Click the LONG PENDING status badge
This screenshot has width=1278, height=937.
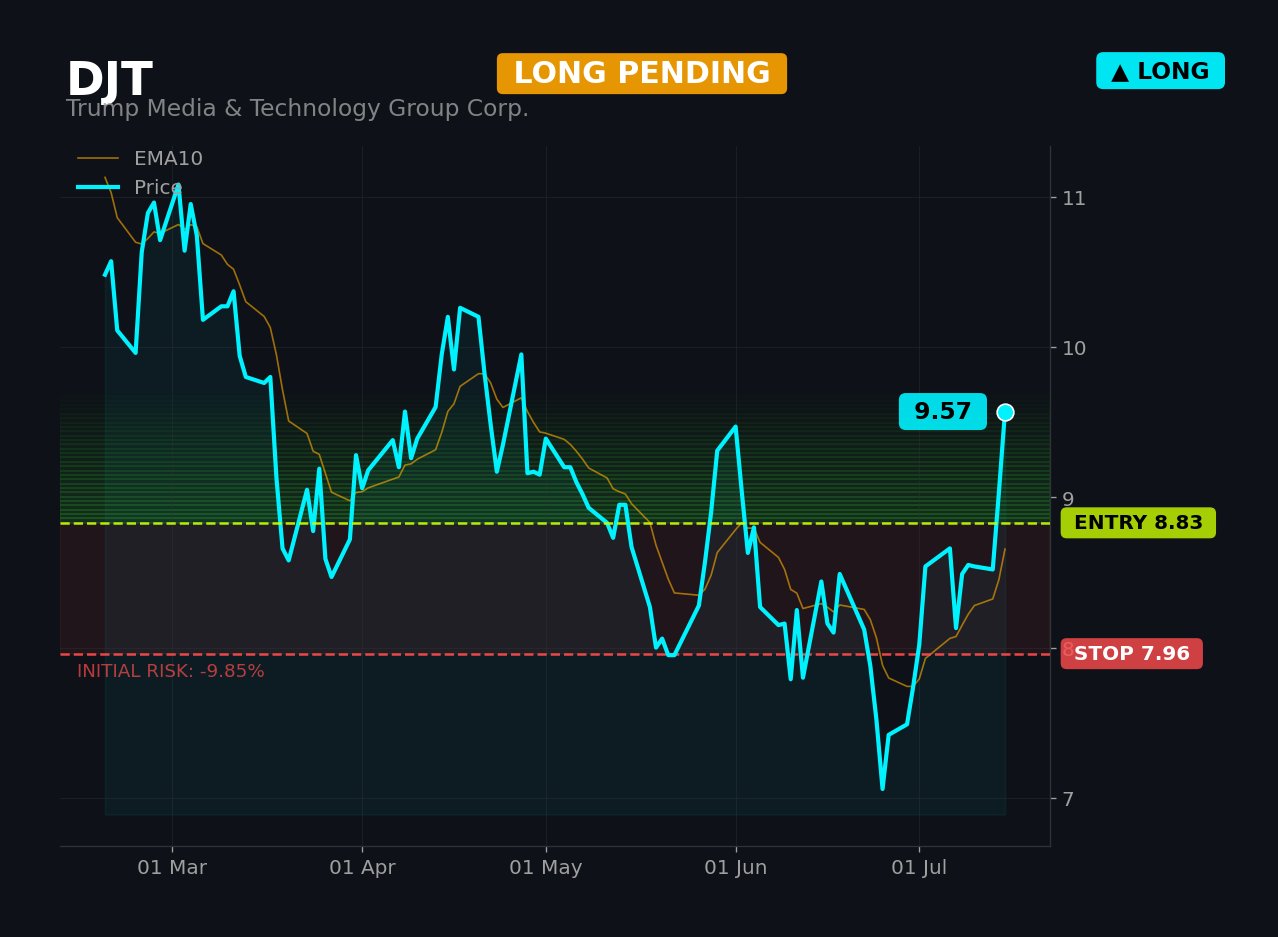642,74
